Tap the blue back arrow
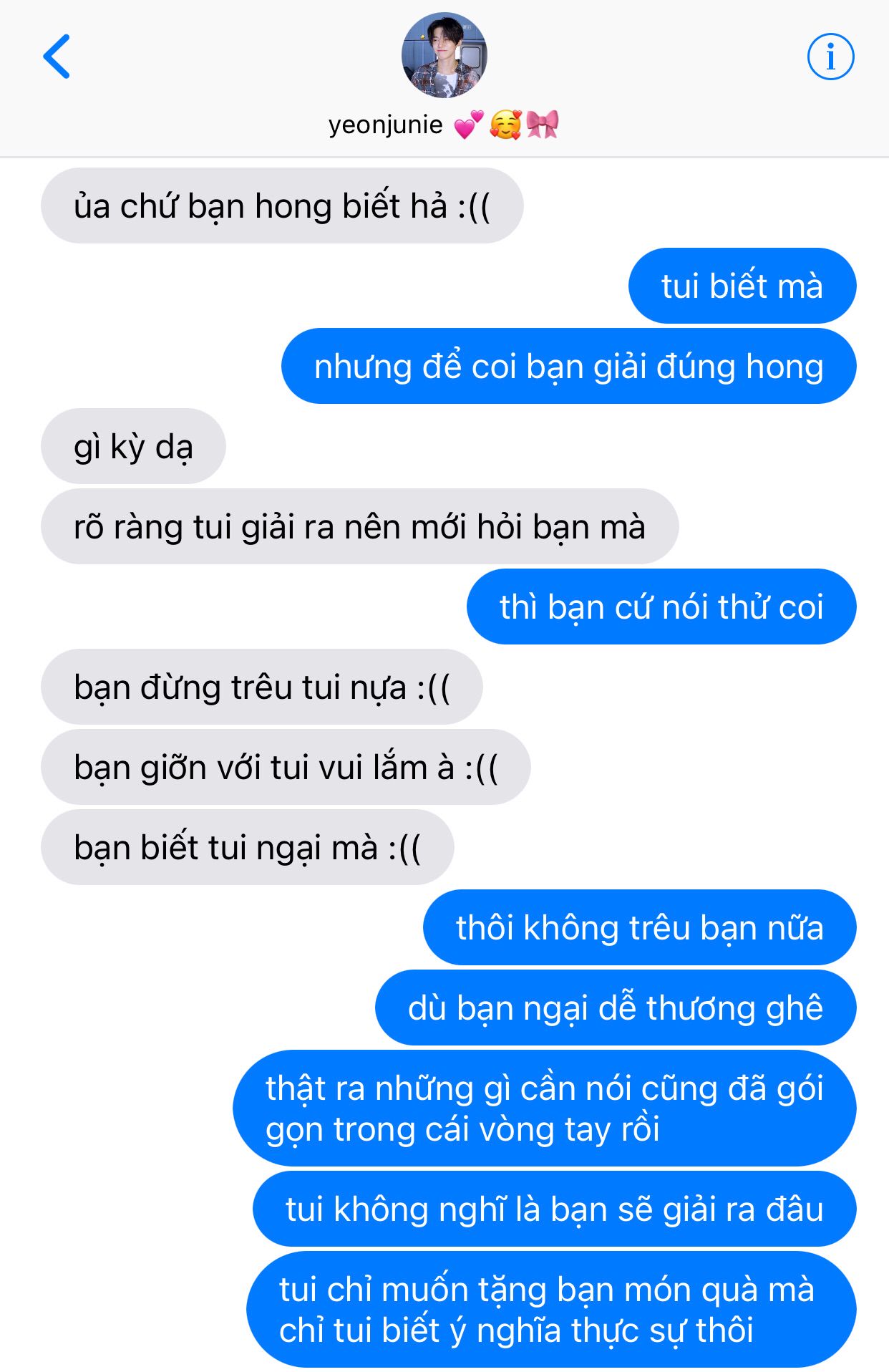This screenshot has height=1372, width=889. [57, 56]
